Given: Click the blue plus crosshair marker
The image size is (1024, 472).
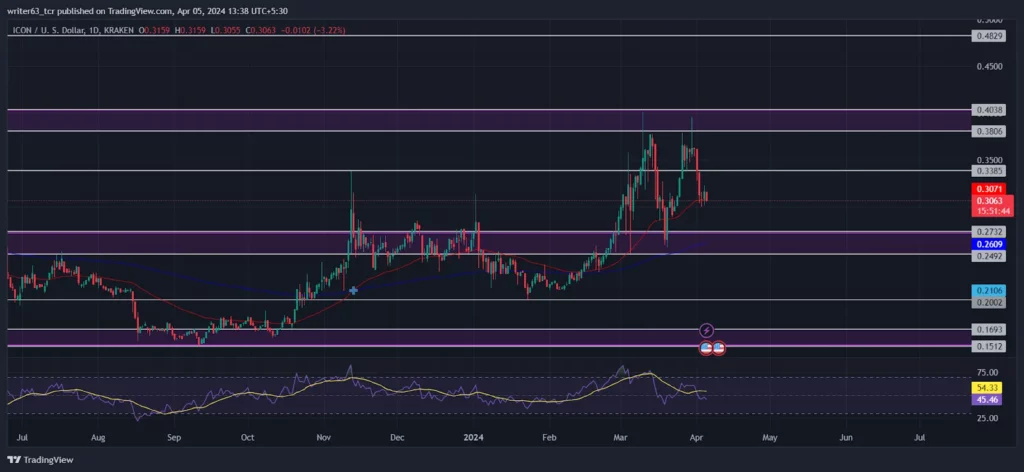Looking at the screenshot, I should 353,290.
